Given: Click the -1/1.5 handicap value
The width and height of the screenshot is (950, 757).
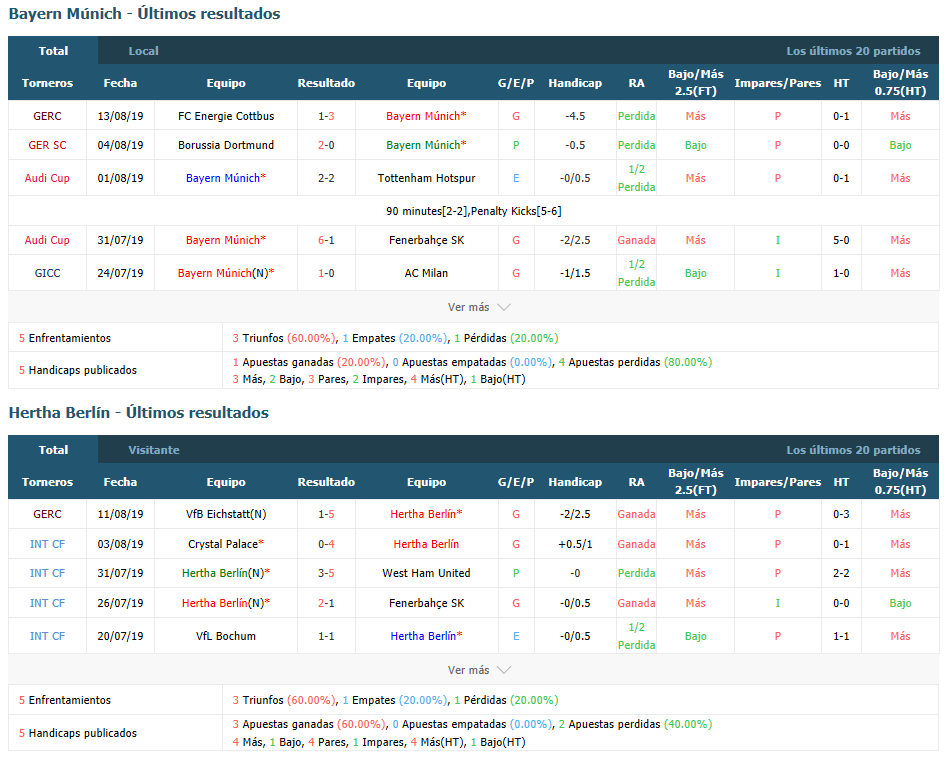Looking at the screenshot, I should tap(575, 273).
